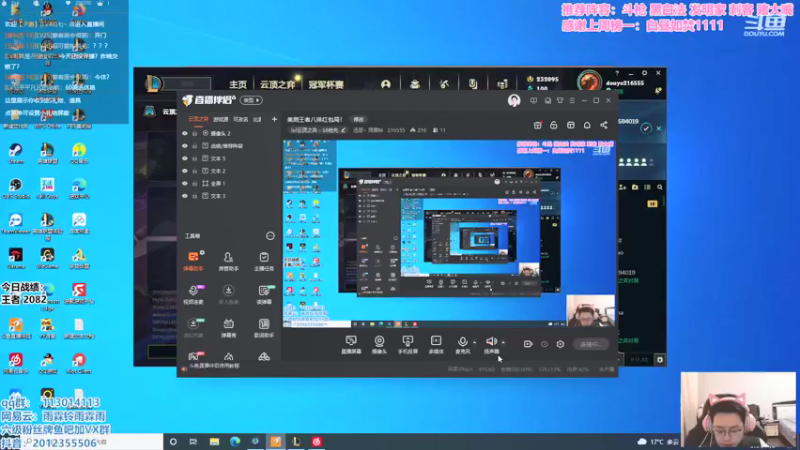The width and height of the screenshot is (800, 450).
Task: Open the 读弹幕 tool
Action: tap(264, 294)
